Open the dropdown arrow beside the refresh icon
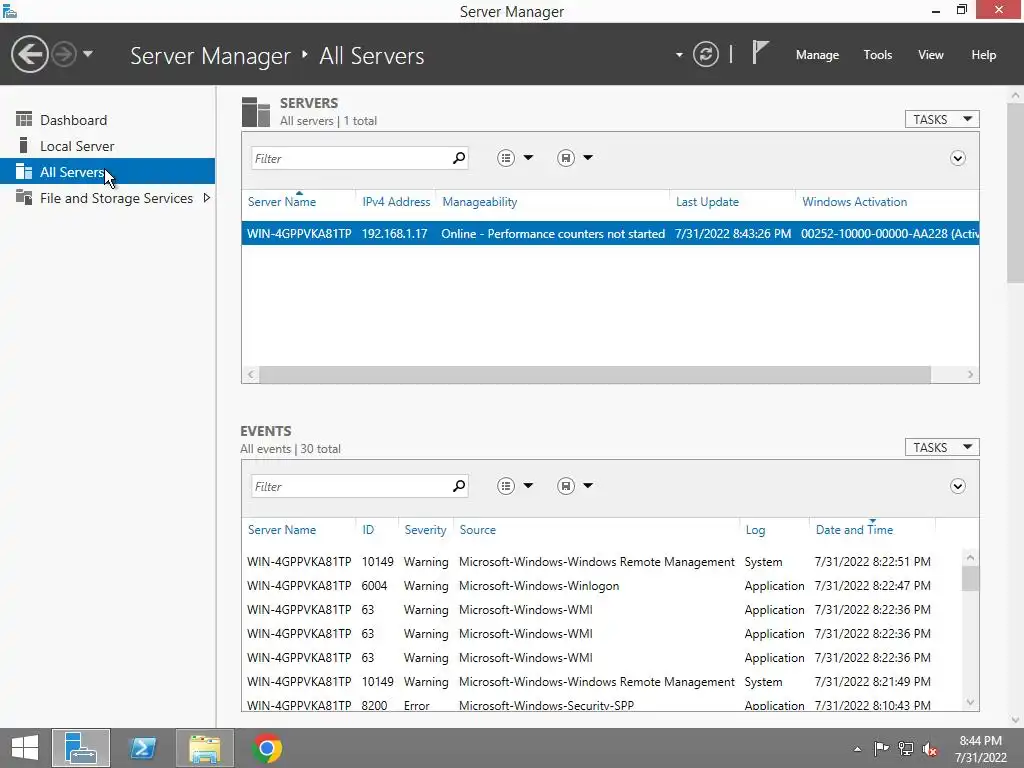Screen dimensions: 1024x768 coord(679,55)
